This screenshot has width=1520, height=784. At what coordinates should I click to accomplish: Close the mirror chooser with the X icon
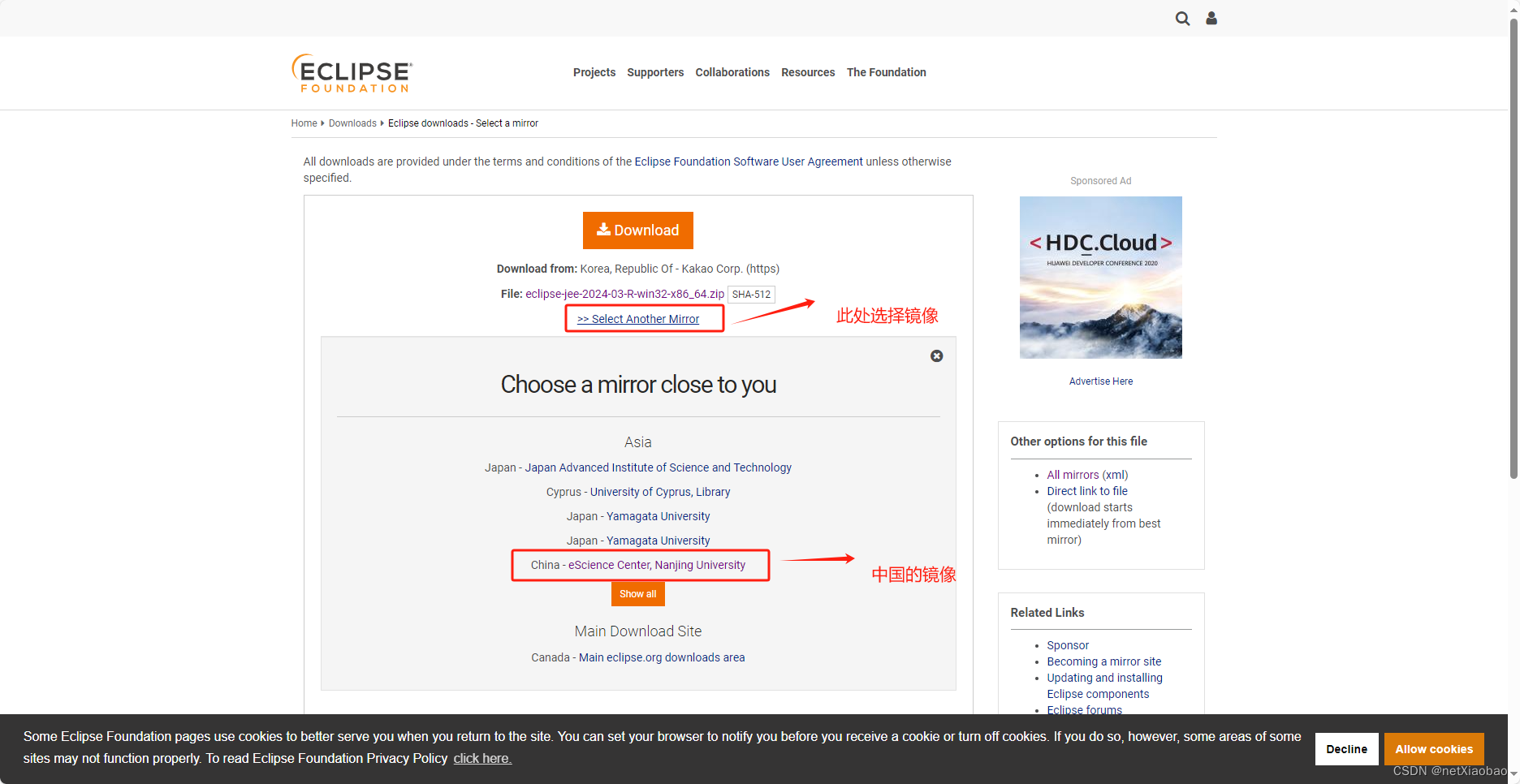(936, 355)
